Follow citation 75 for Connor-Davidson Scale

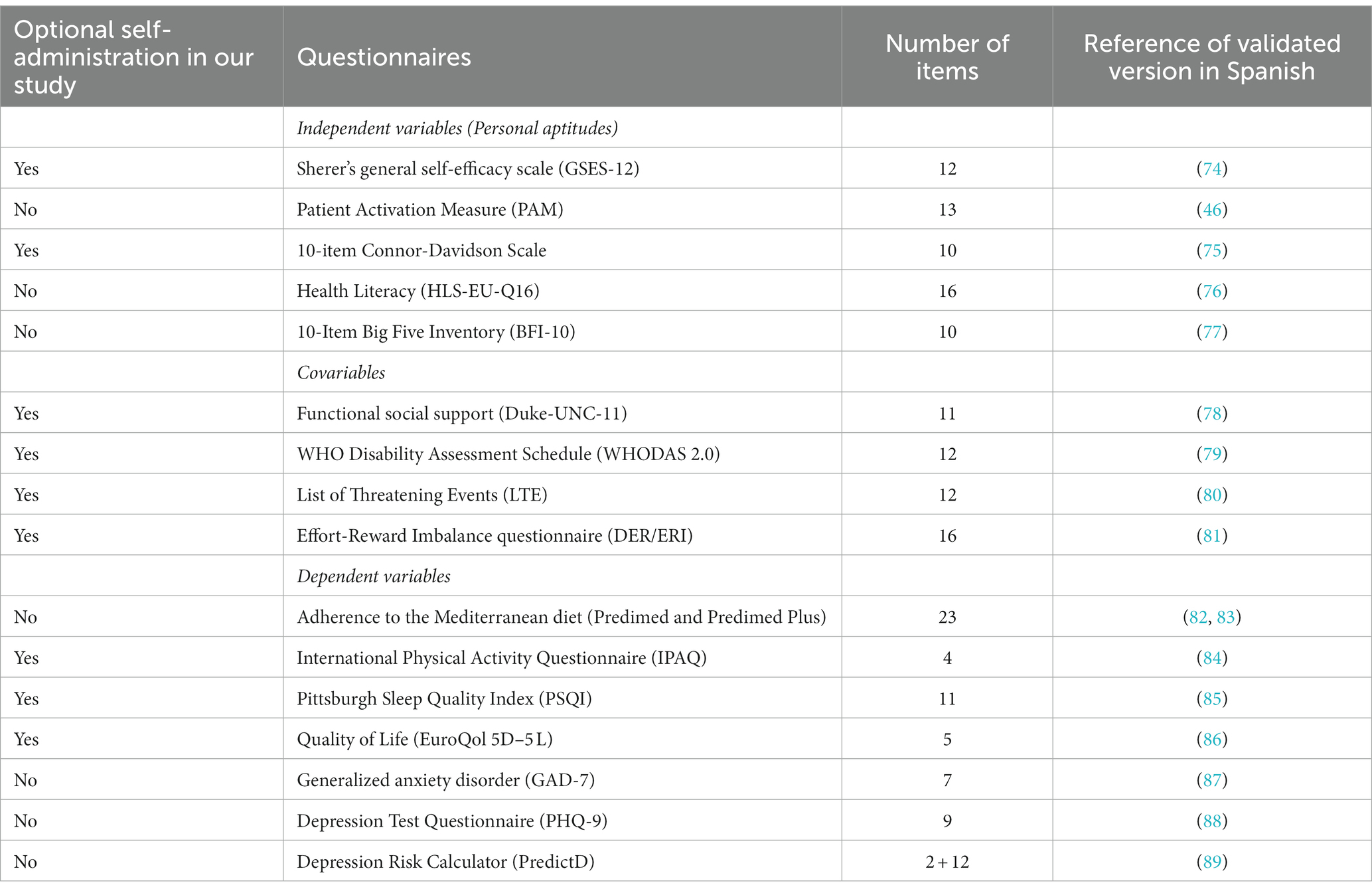pyautogui.click(x=1212, y=250)
